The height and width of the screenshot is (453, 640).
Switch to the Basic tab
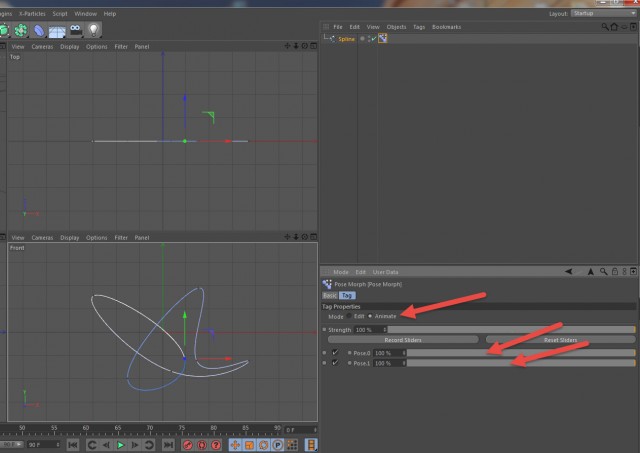[x=330, y=295]
